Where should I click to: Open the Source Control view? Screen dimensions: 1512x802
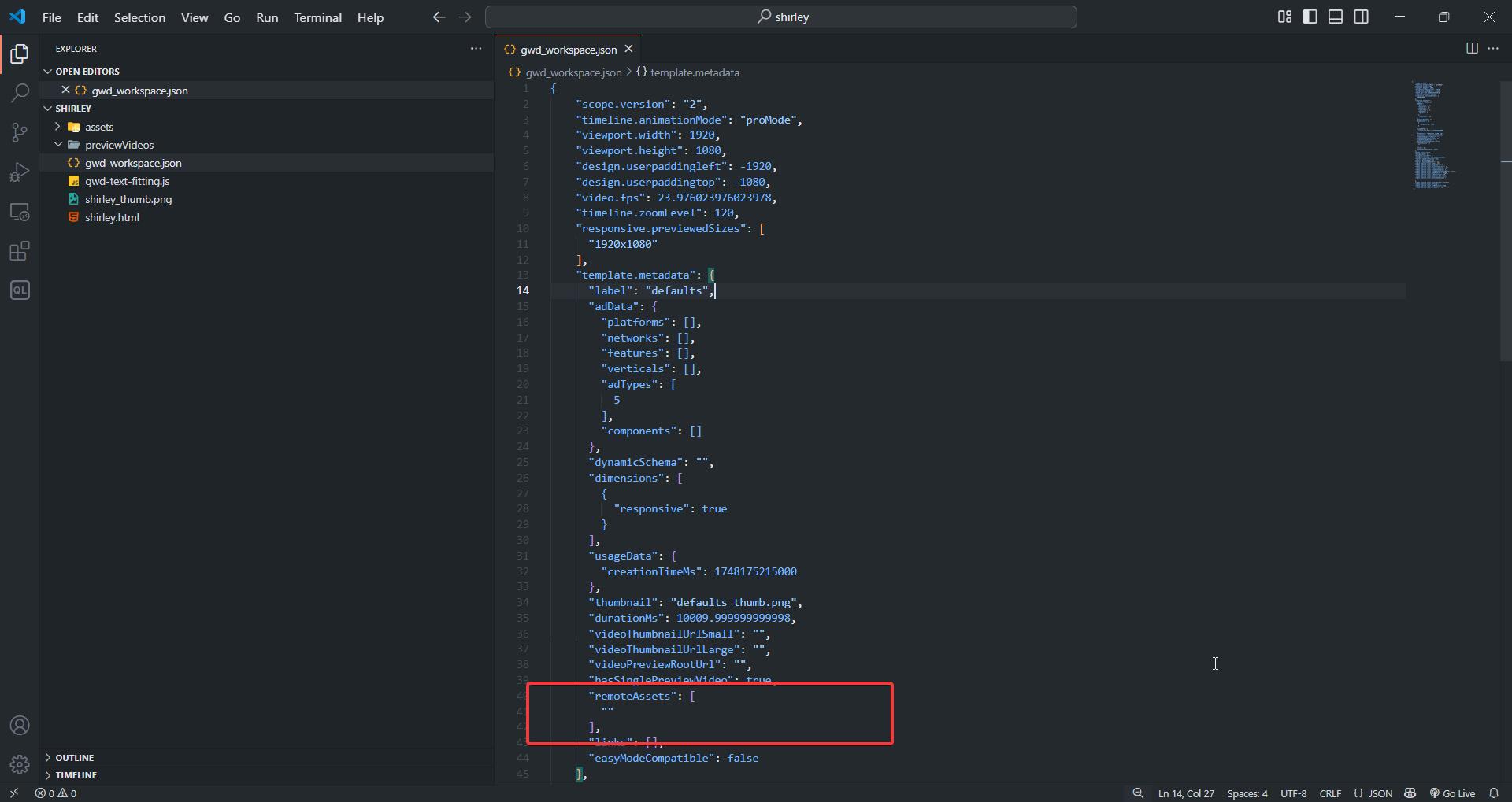click(20, 132)
